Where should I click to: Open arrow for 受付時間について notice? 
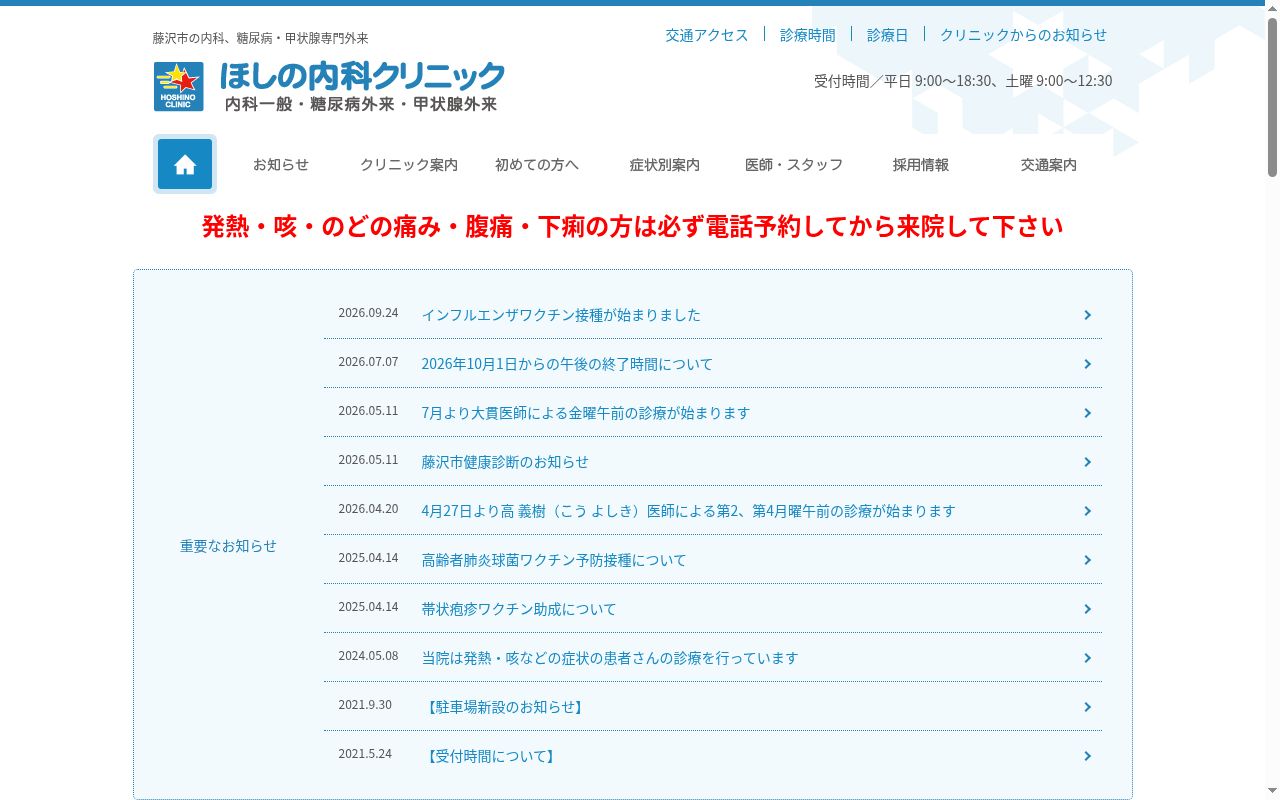[1087, 756]
